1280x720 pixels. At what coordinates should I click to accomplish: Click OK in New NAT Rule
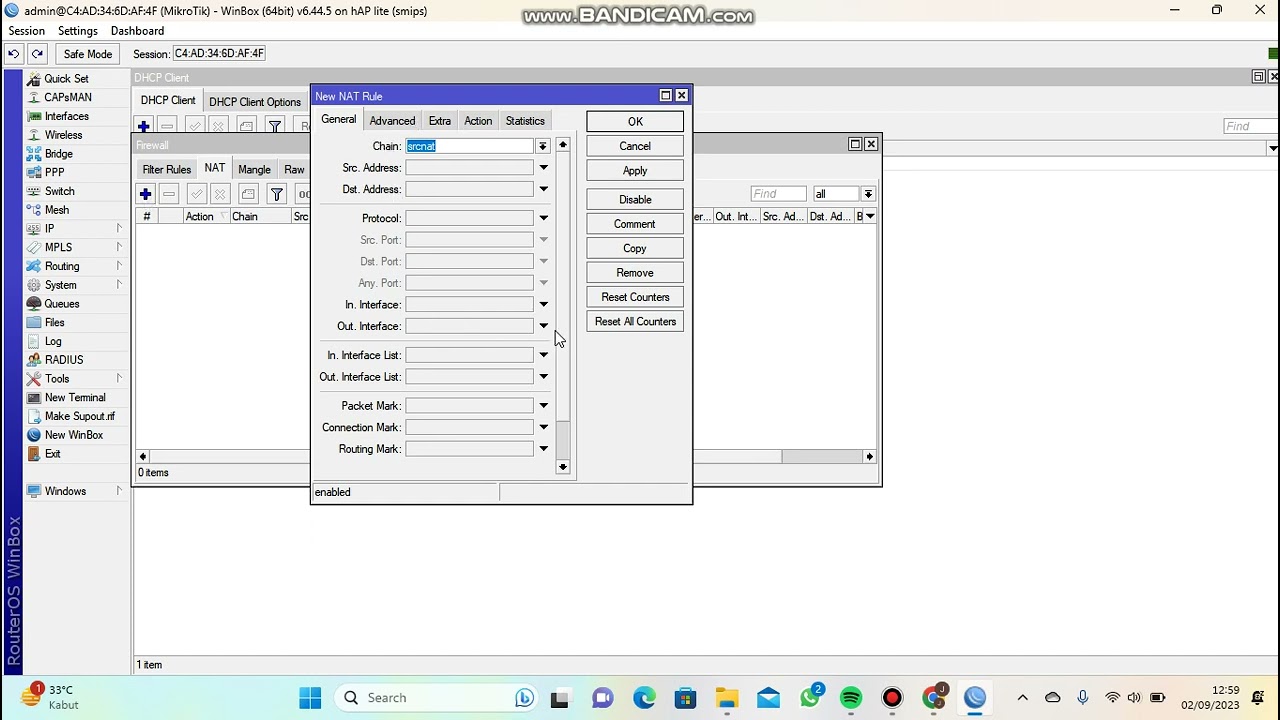[635, 122]
